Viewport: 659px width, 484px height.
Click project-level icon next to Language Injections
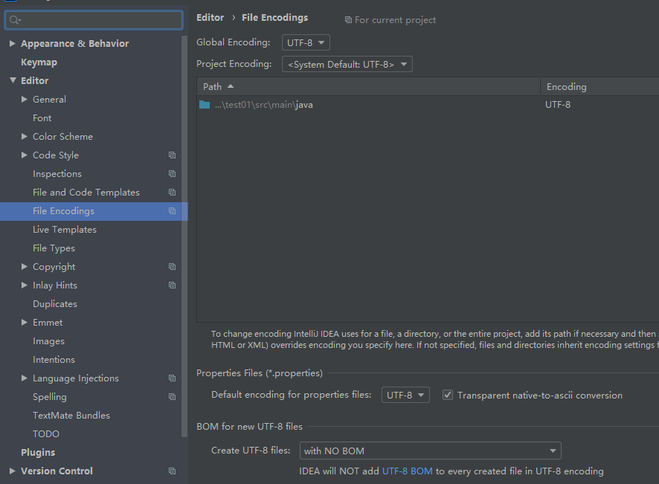tap(172, 378)
